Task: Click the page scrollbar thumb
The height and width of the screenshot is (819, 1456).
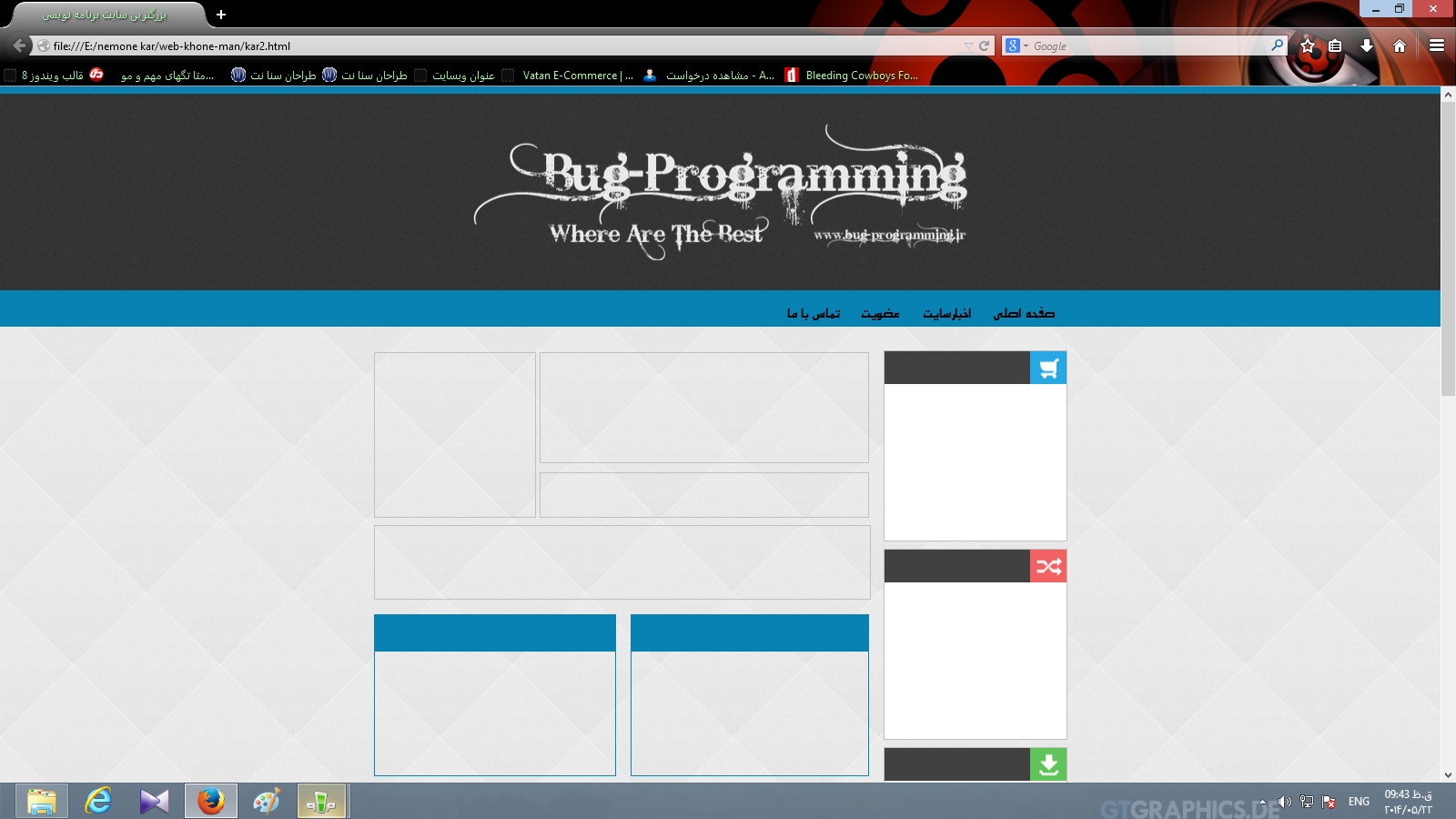Action: tap(1448, 248)
